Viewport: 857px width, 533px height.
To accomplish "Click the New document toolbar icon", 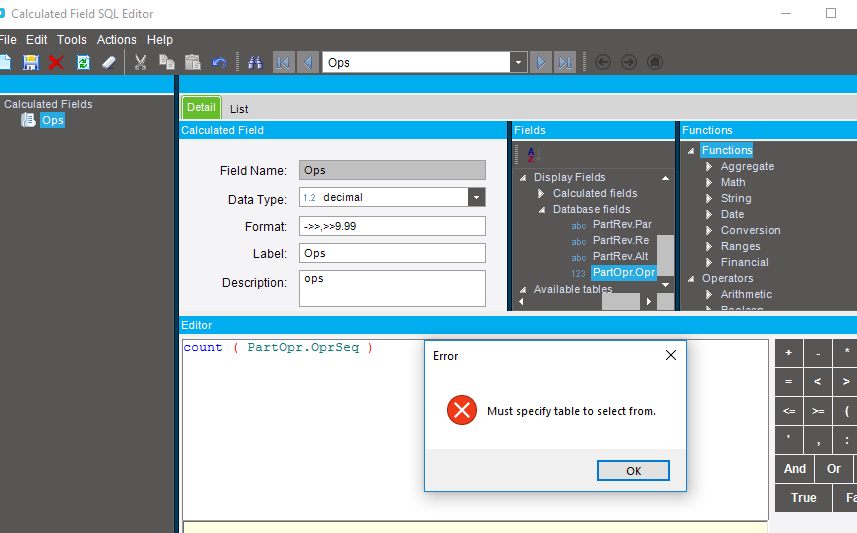I will [x=5, y=62].
